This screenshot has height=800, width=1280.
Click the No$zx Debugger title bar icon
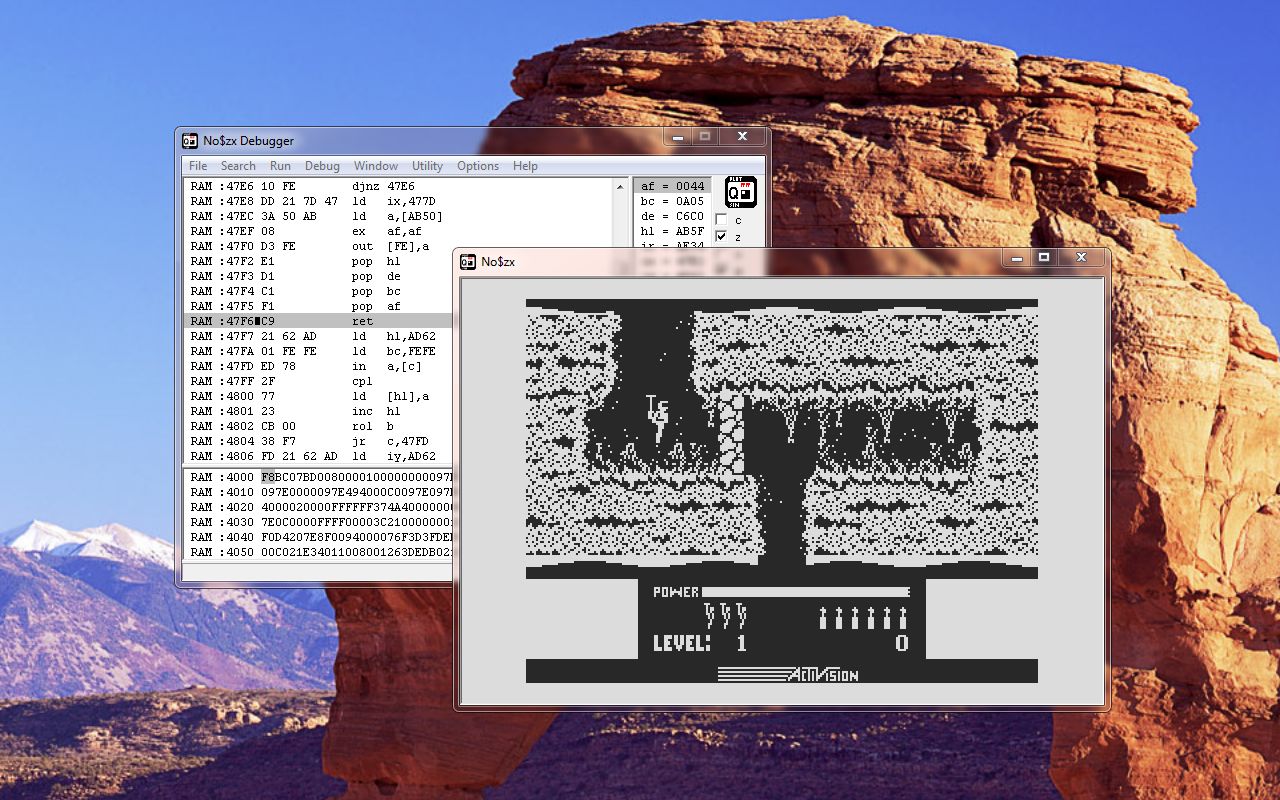(190, 141)
